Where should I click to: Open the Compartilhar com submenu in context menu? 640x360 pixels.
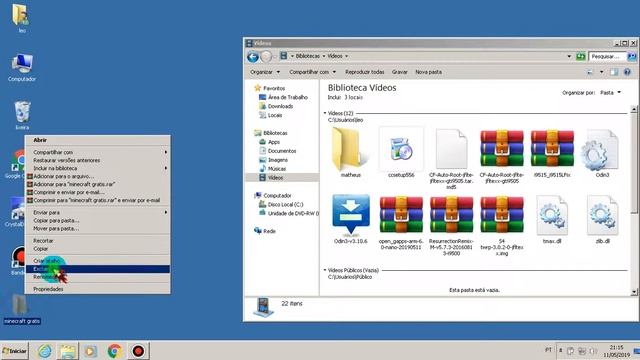98,152
